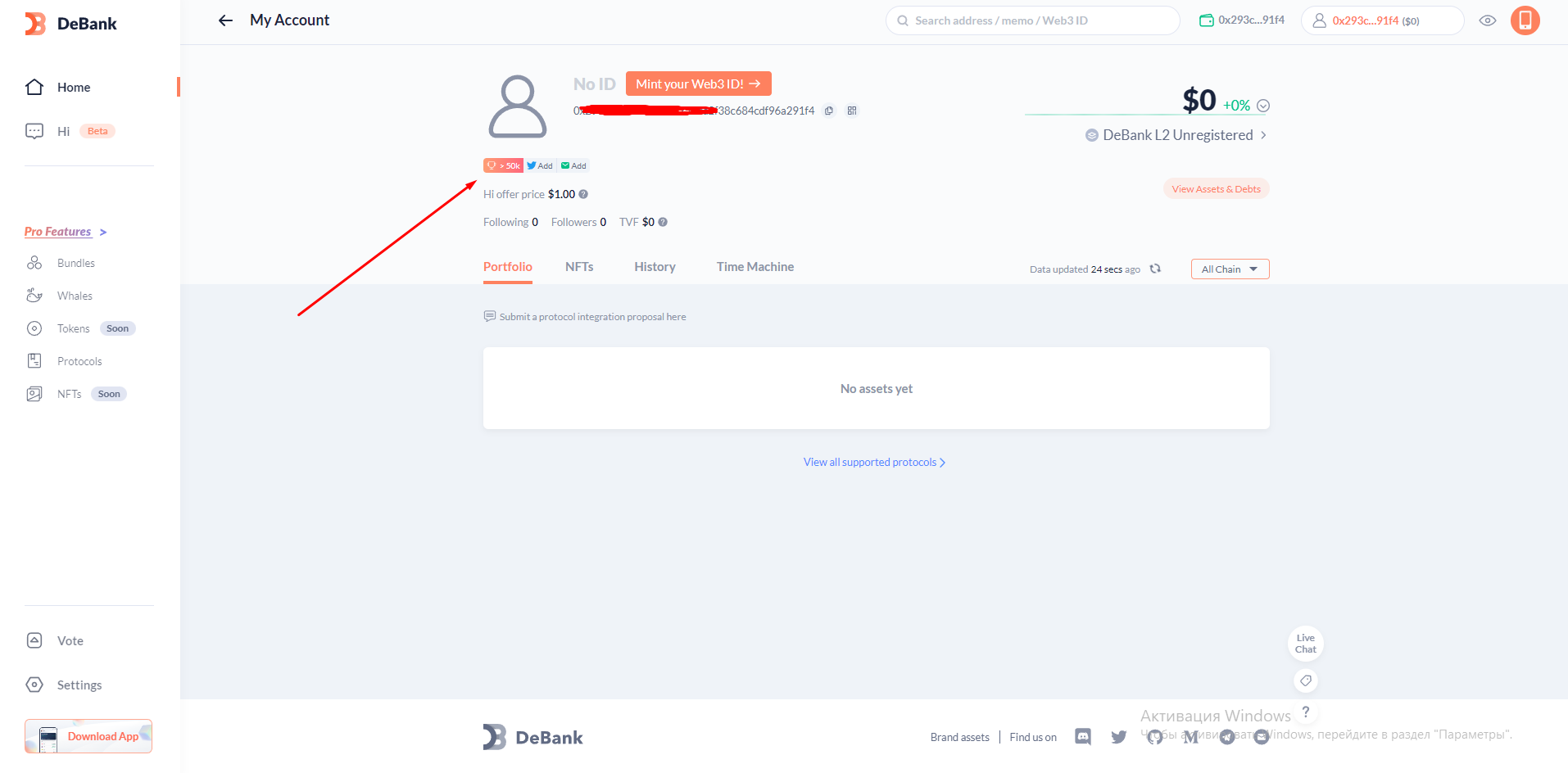Open DeBank's GitHub from the footer

pos(1155,737)
